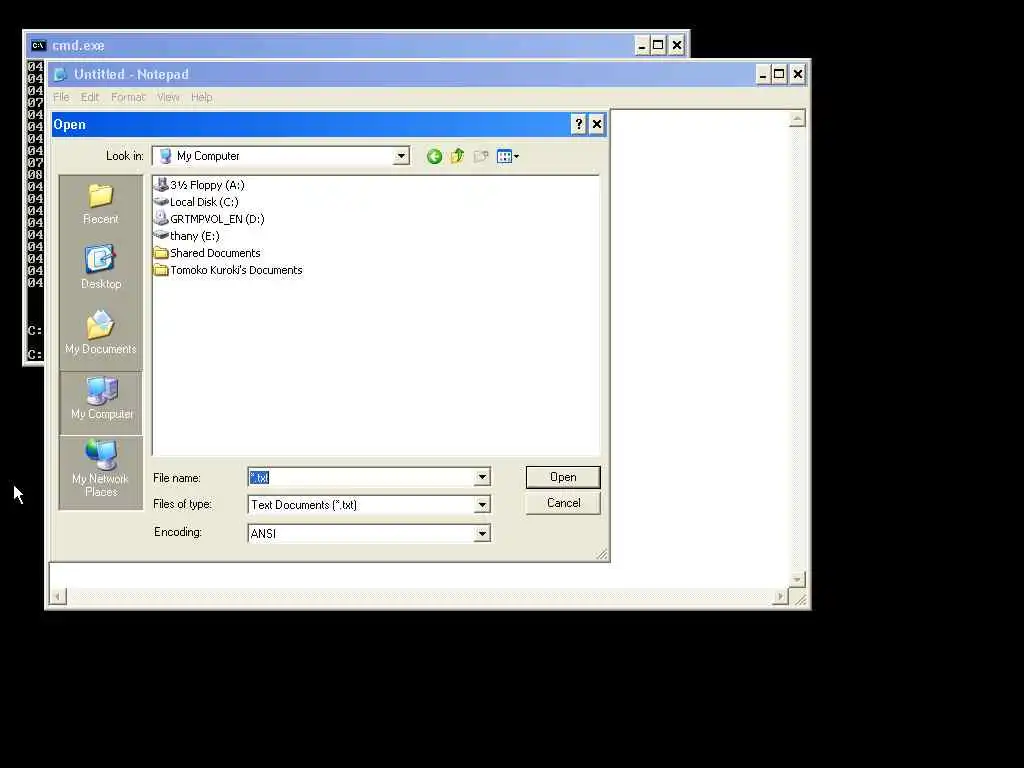Image resolution: width=1024 pixels, height=768 pixels.
Task: Select '3½ Floppy (A:)' text entry
Action: tap(207, 185)
